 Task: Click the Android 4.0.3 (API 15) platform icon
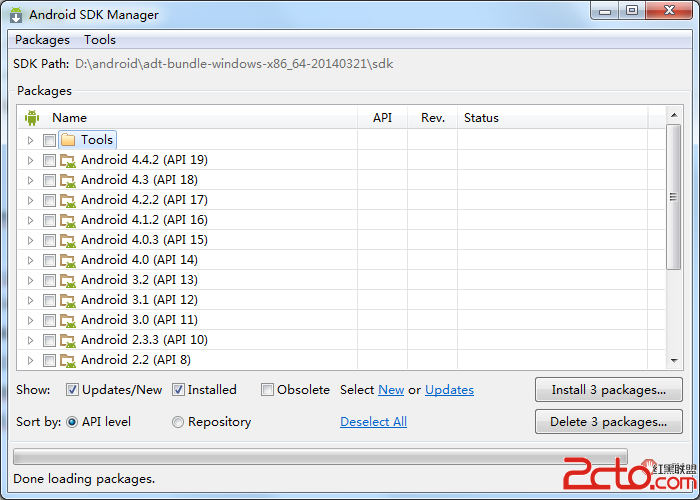[x=68, y=240]
